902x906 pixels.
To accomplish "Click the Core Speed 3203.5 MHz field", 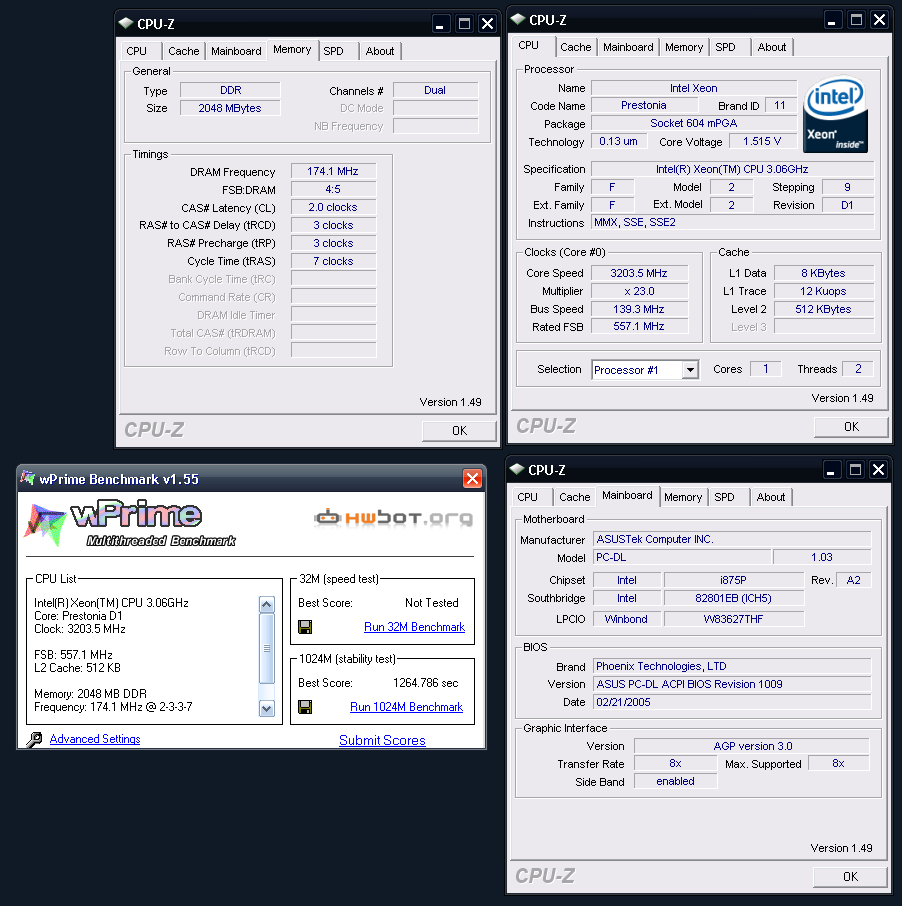I will click(x=639, y=273).
